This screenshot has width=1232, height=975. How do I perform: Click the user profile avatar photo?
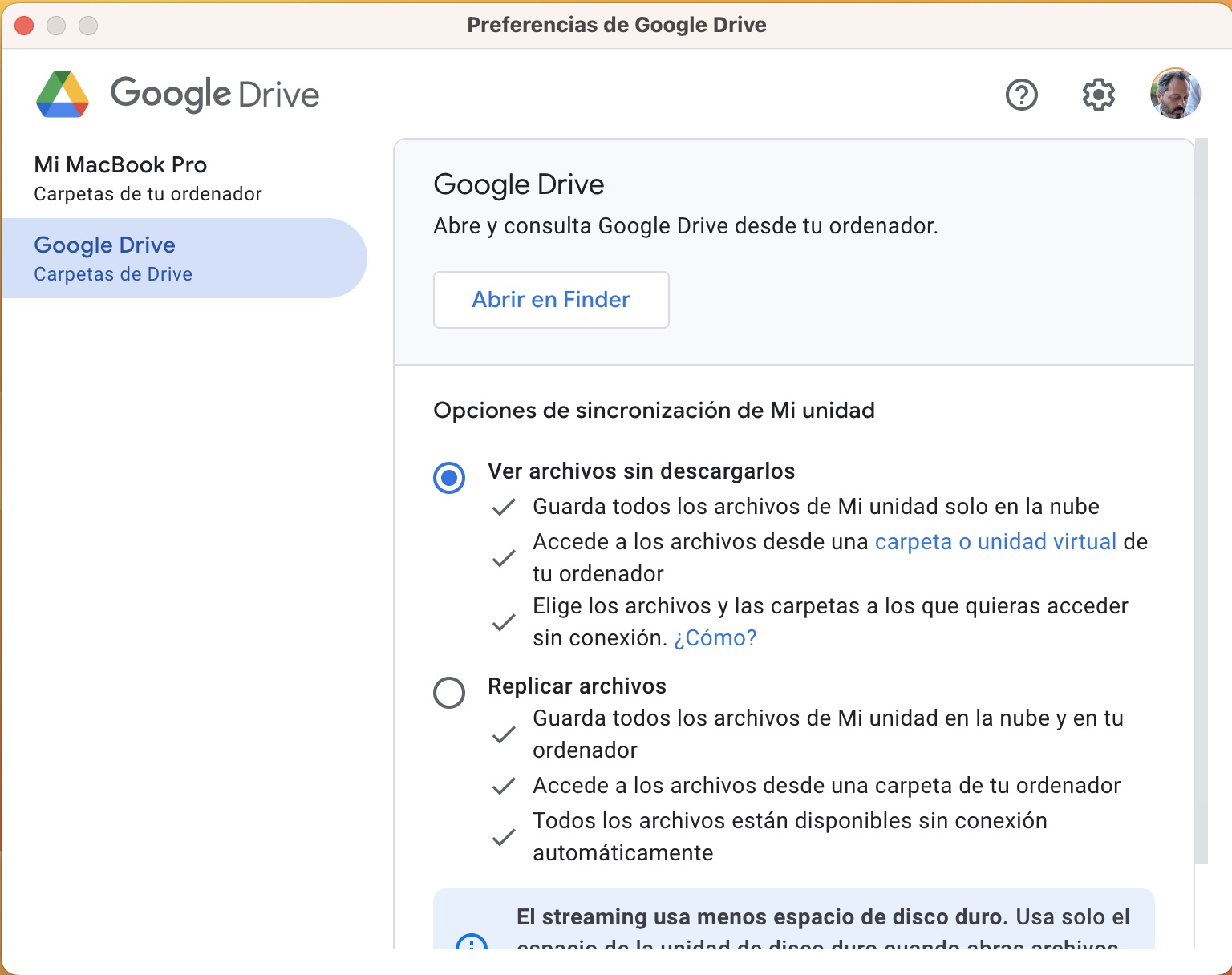pos(1175,94)
